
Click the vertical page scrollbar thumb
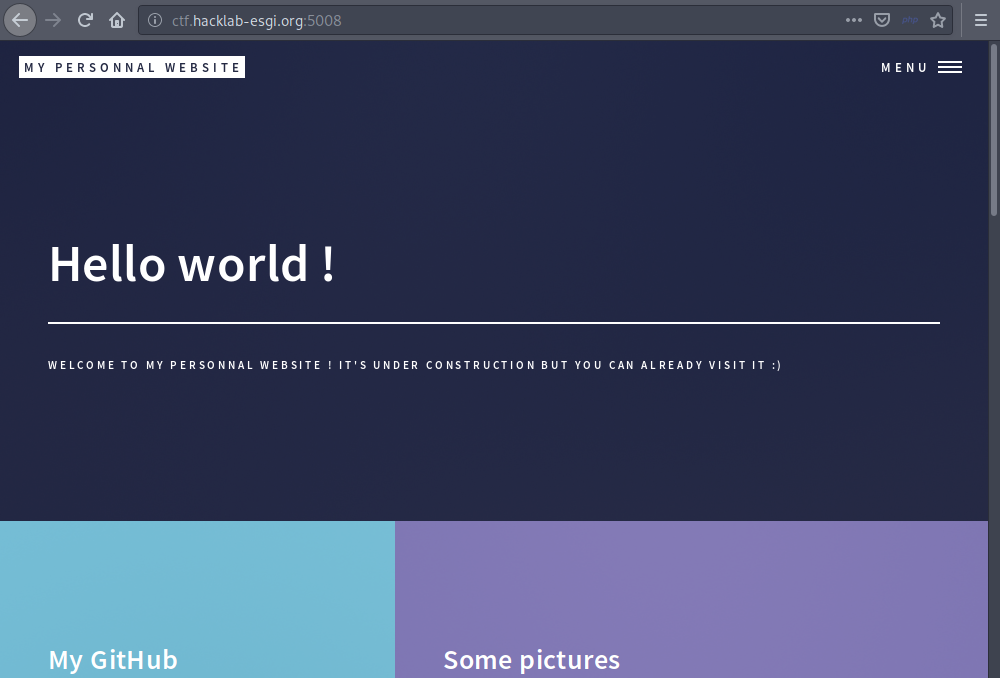click(x=994, y=130)
